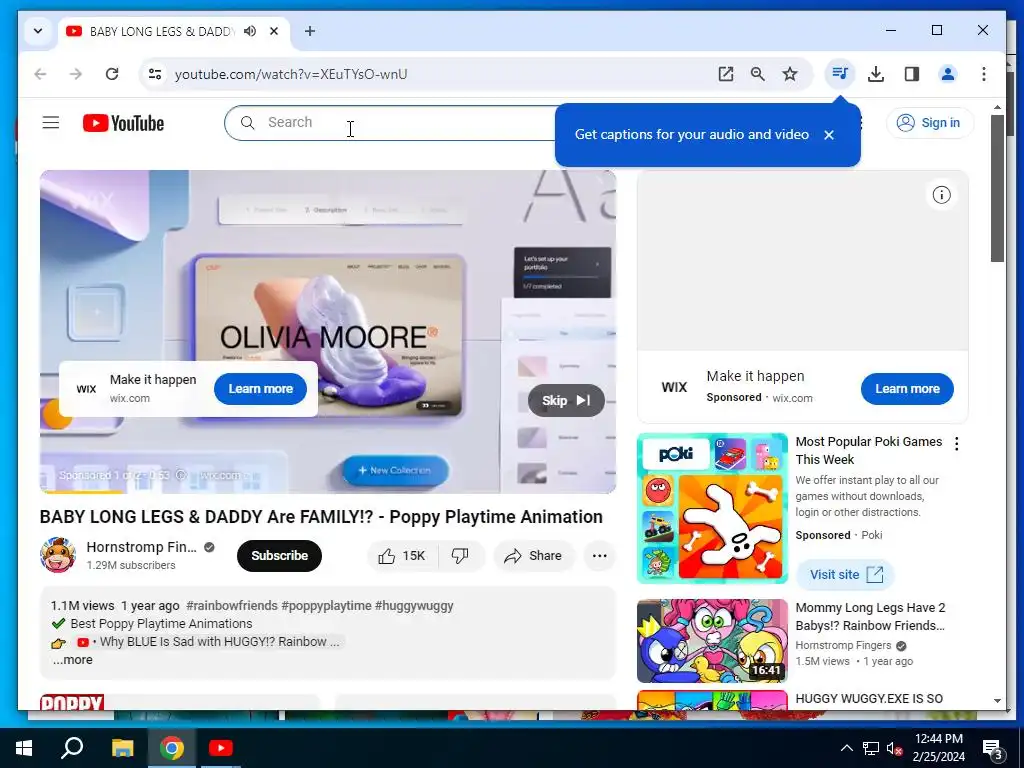Click Learn more in sidebar Wix ad
This screenshot has width=1024, height=768.
[x=907, y=389]
